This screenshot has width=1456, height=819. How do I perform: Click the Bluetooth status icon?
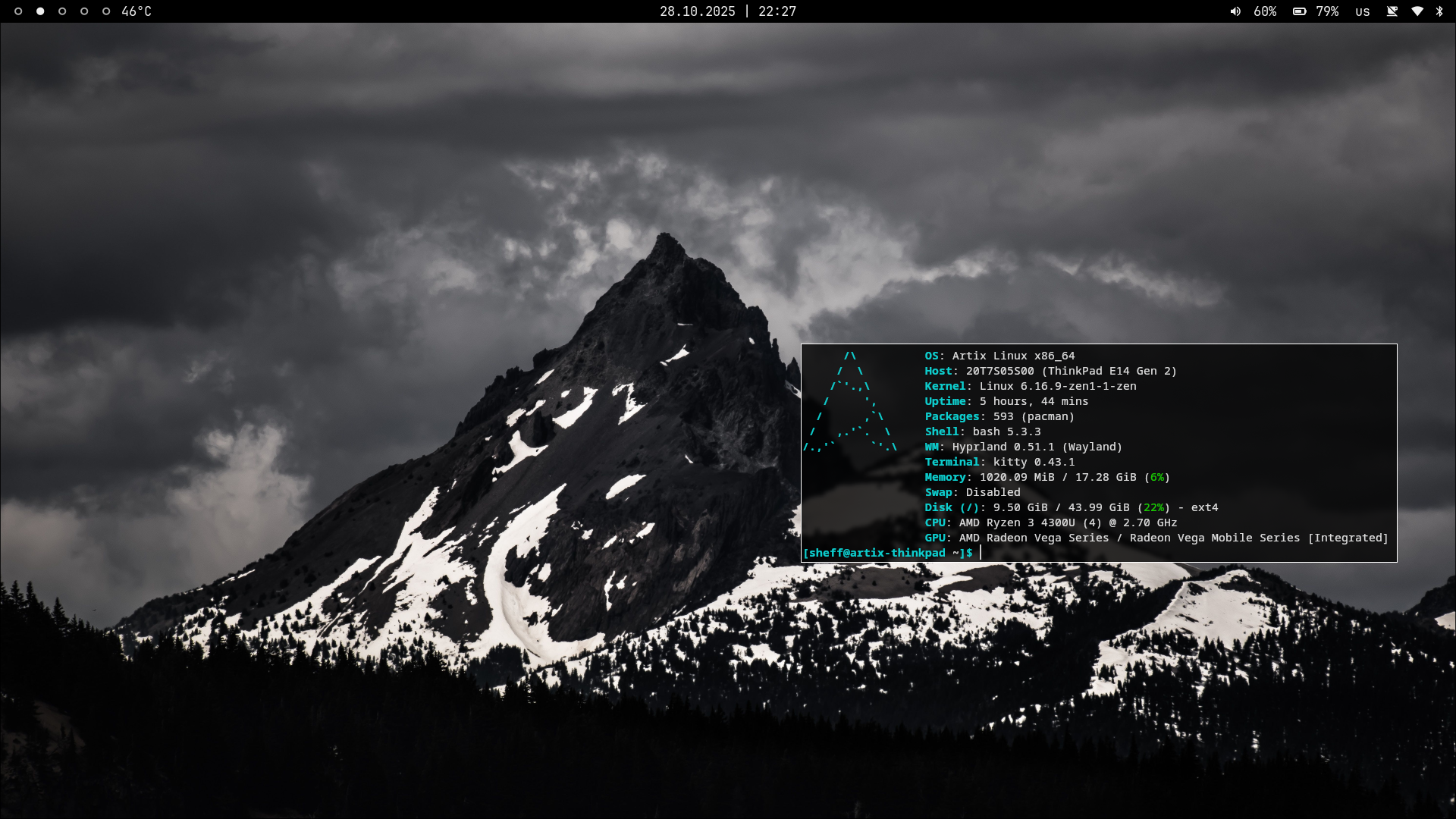(x=1439, y=11)
